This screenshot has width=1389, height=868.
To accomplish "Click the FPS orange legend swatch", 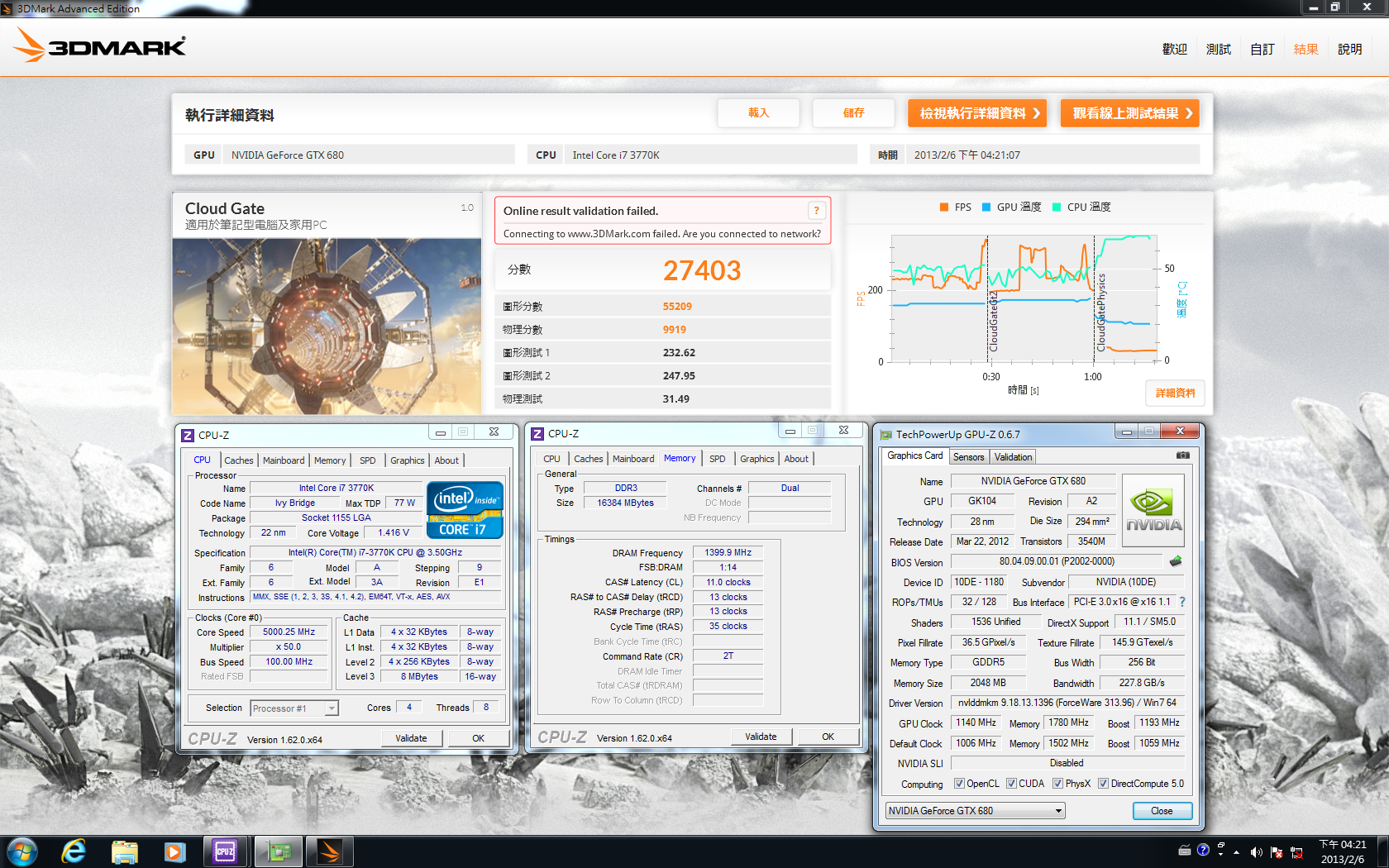I will [944, 207].
